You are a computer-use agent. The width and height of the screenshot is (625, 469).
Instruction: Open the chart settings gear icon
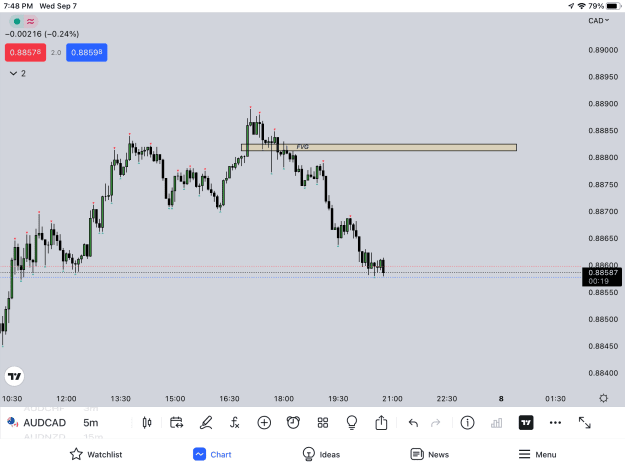click(x=603, y=398)
